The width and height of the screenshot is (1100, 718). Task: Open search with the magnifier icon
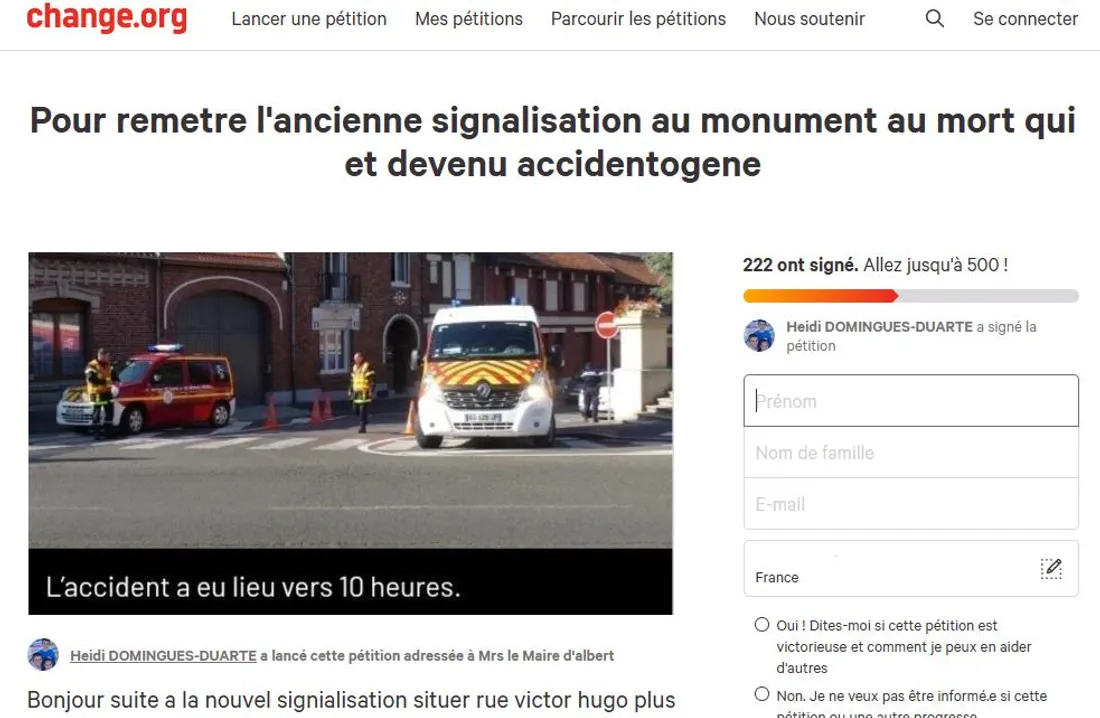pos(934,18)
